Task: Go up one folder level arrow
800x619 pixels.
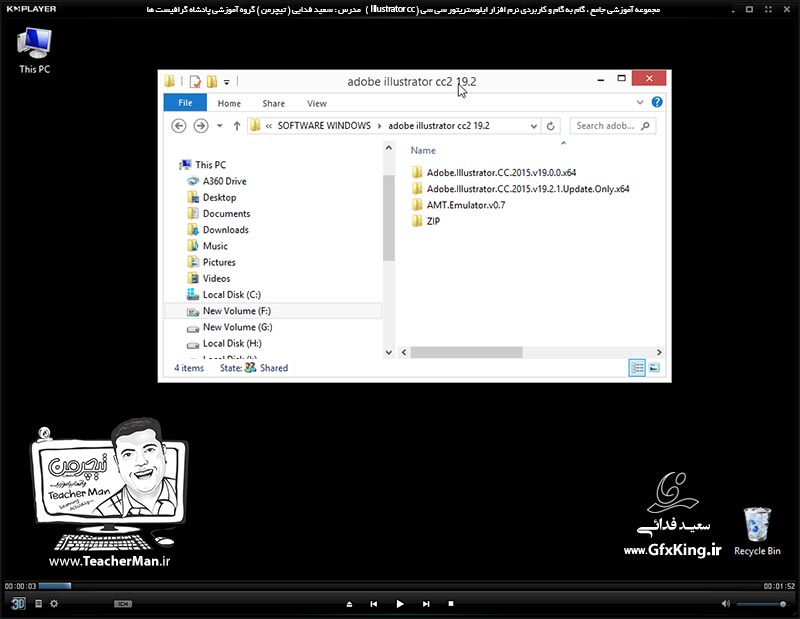Action: (237, 126)
